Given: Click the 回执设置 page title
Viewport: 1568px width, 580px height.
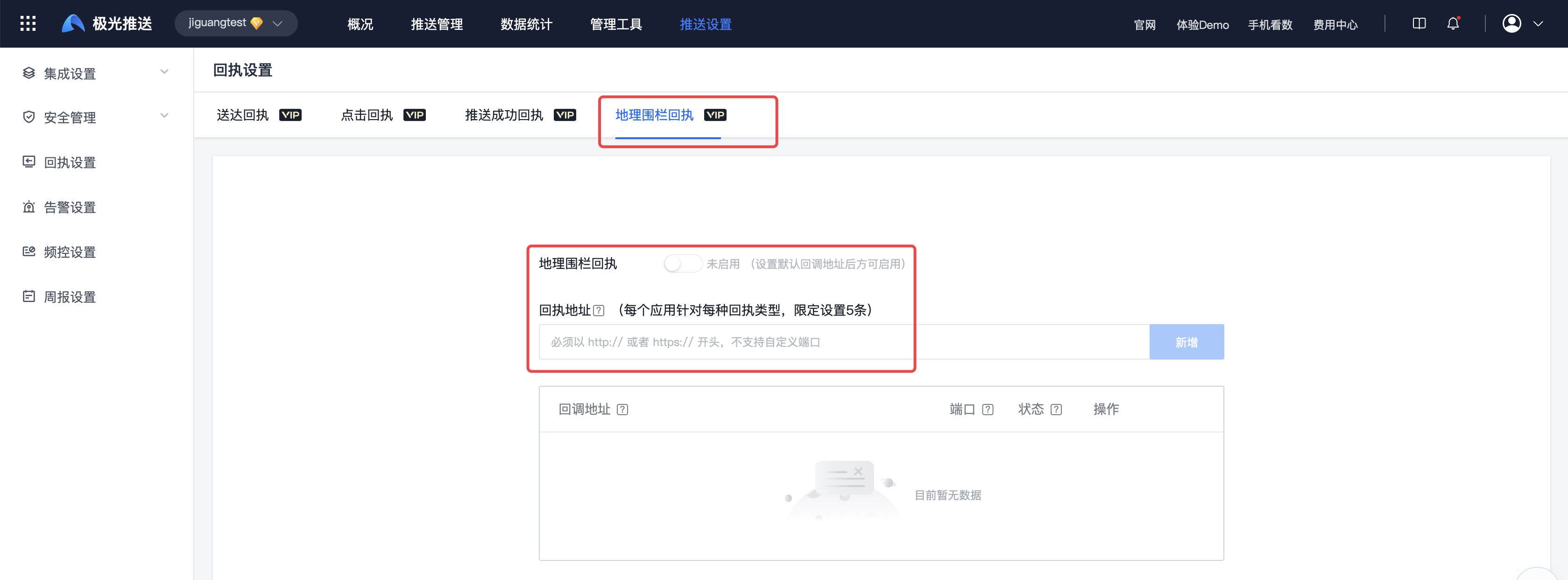Looking at the screenshot, I should point(242,70).
